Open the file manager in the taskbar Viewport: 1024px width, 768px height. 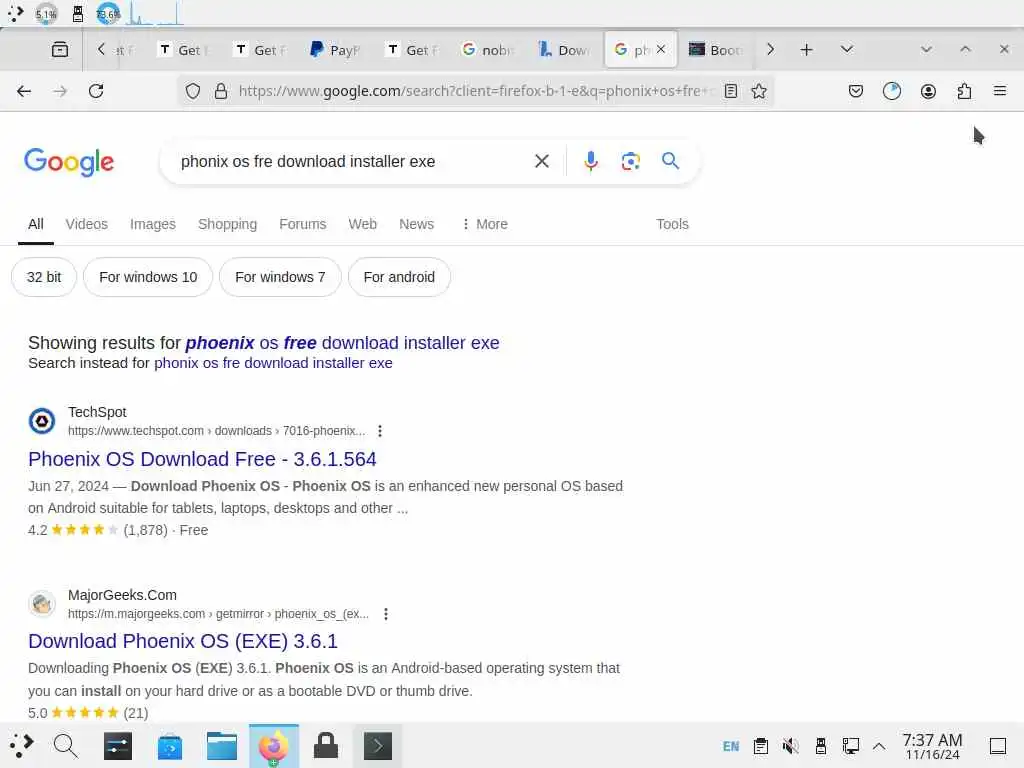tap(221, 746)
